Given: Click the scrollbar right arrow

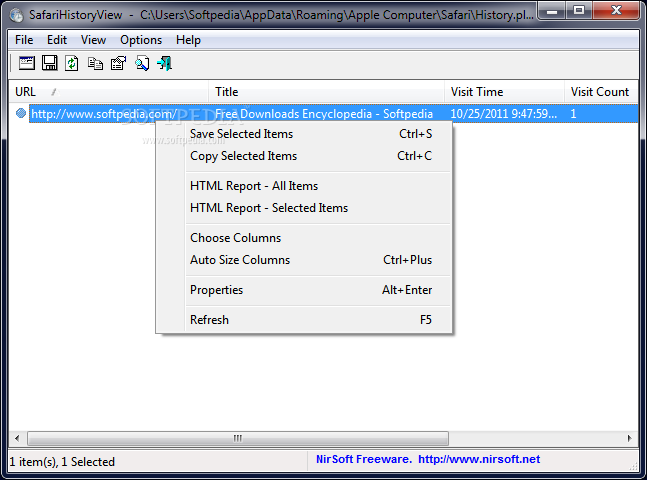Looking at the screenshot, I should 629,438.
